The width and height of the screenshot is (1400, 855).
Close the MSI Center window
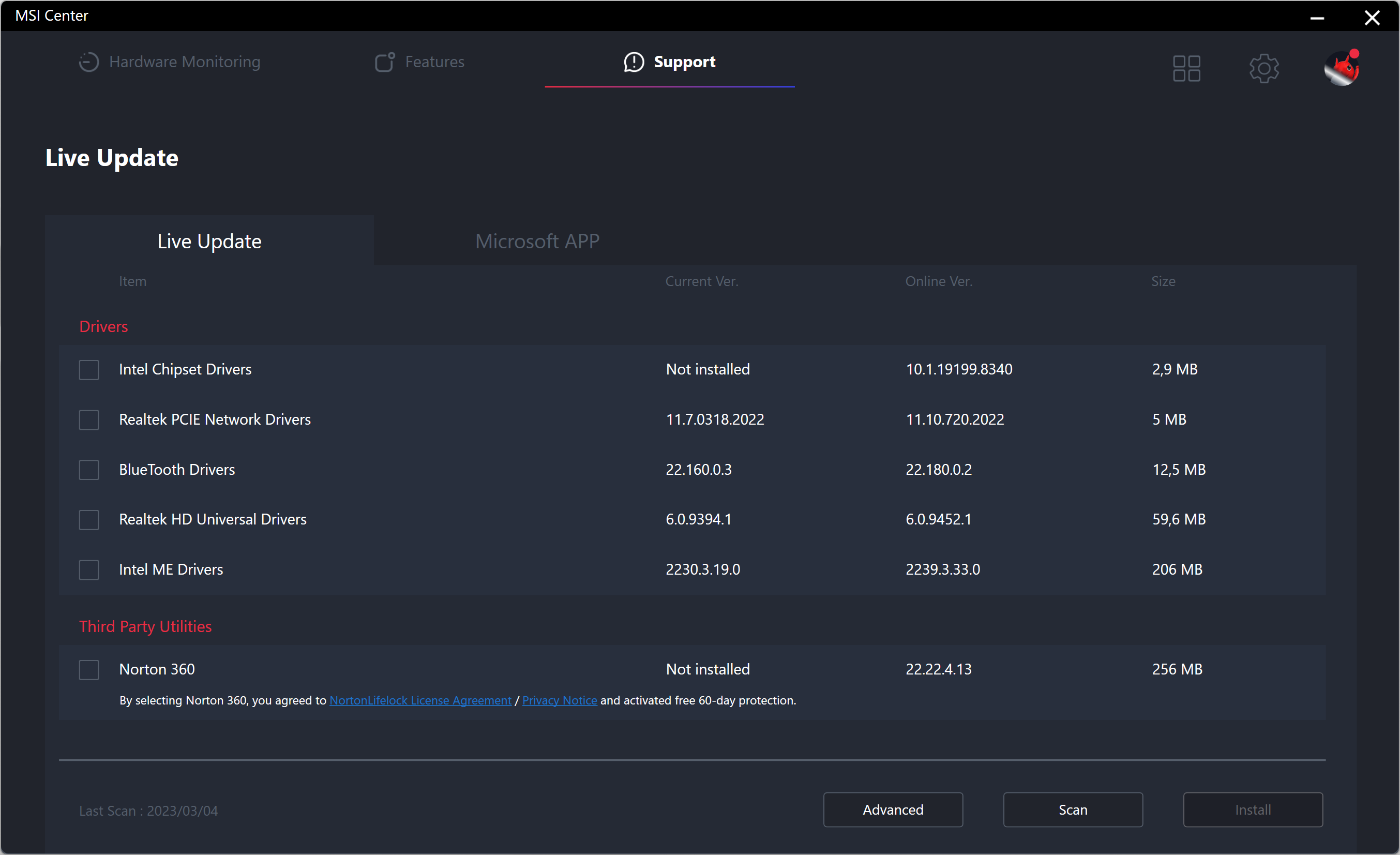click(x=1372, y=18)
